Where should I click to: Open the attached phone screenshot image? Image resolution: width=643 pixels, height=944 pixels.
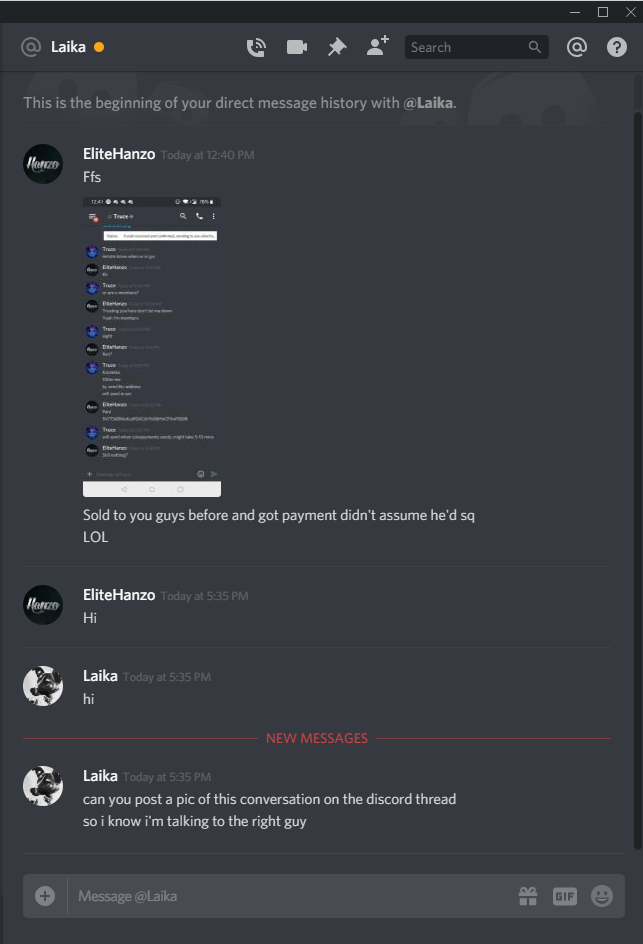coord(152,347)
